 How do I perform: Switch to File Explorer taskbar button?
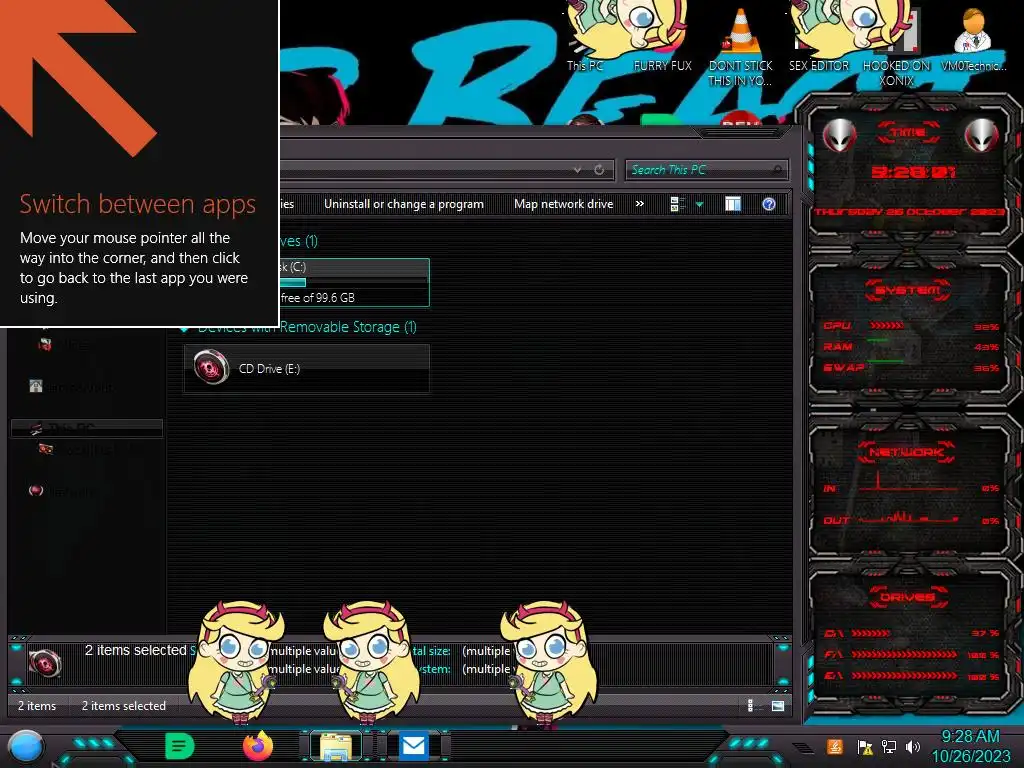[336, 746]
